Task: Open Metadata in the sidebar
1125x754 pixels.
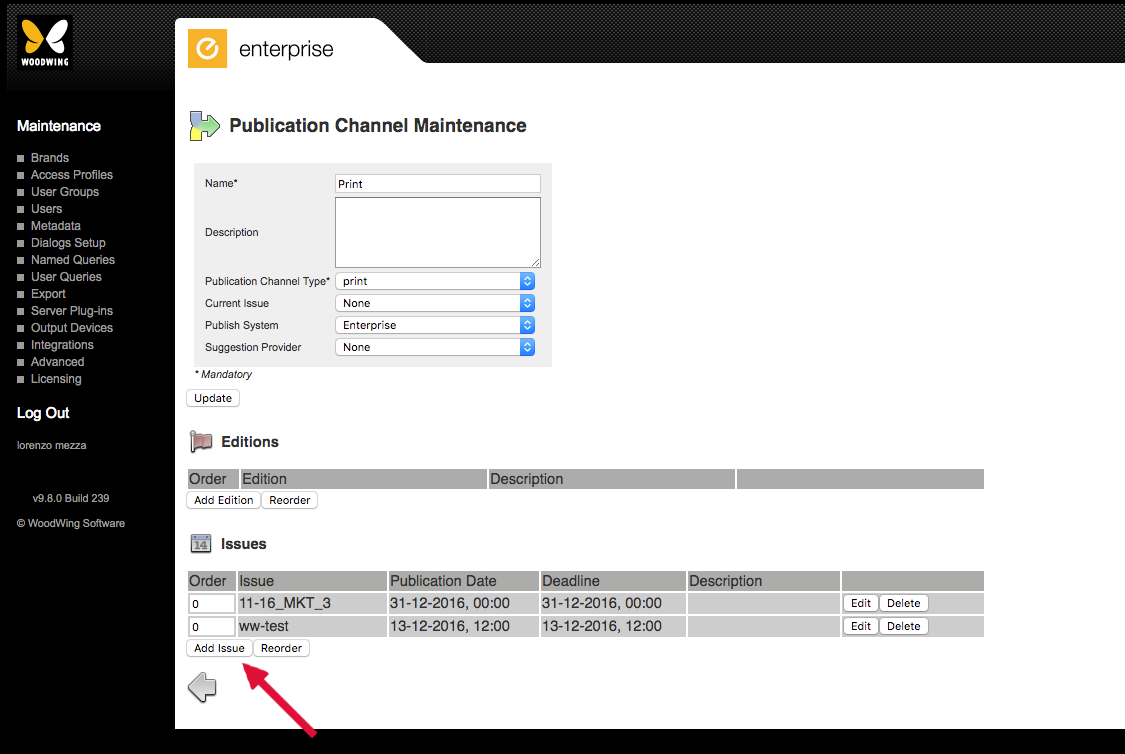Action: click(x=55, y=226)
